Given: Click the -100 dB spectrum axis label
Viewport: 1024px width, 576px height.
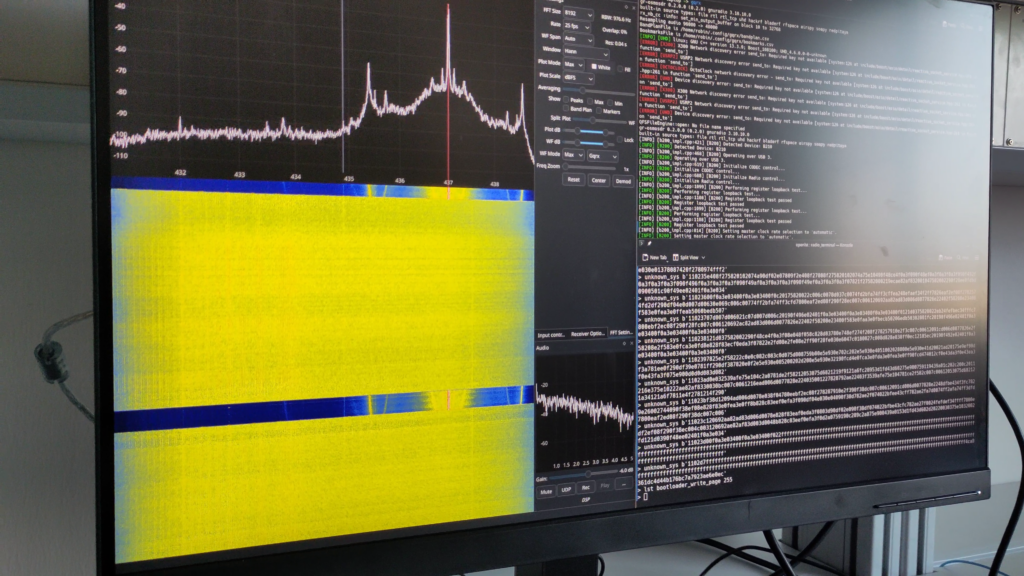Looking at the screenshot, I should 120,135.
